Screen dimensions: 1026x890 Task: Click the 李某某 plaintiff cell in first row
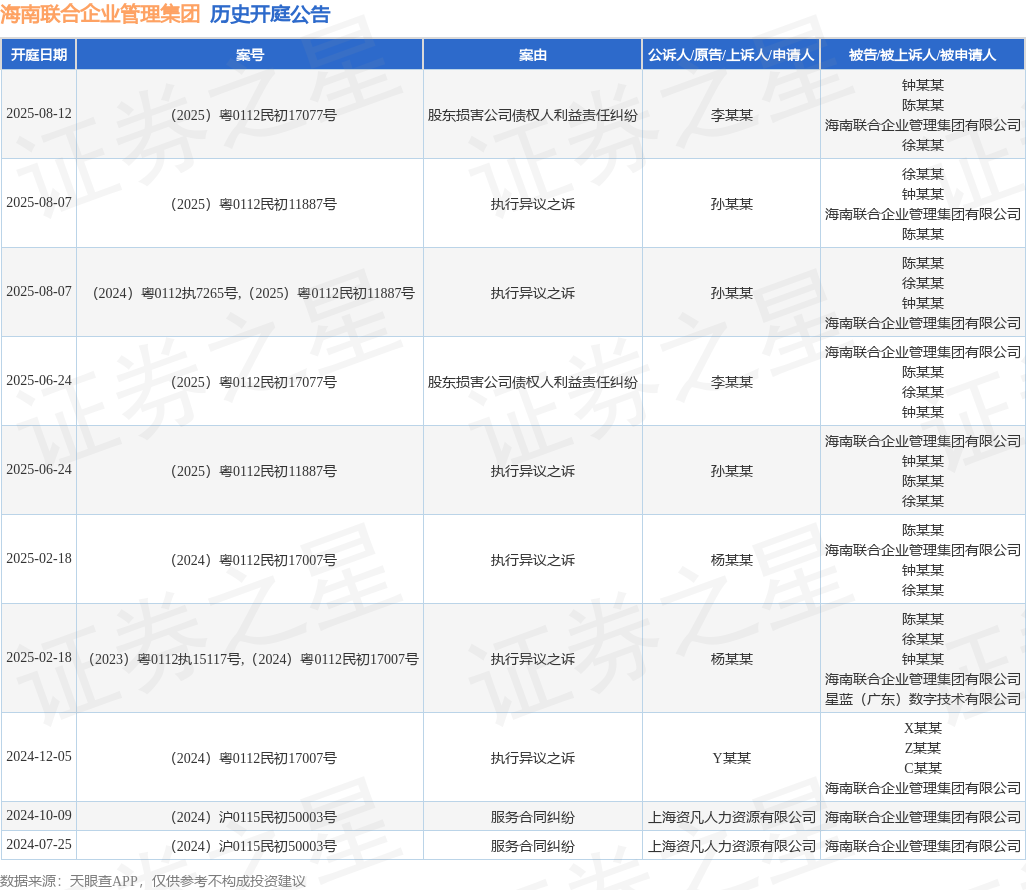[732, 115]
